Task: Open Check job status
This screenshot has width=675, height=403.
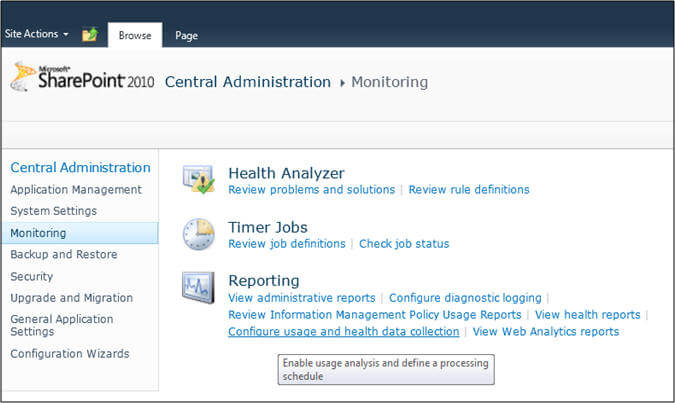Action: 404,244
